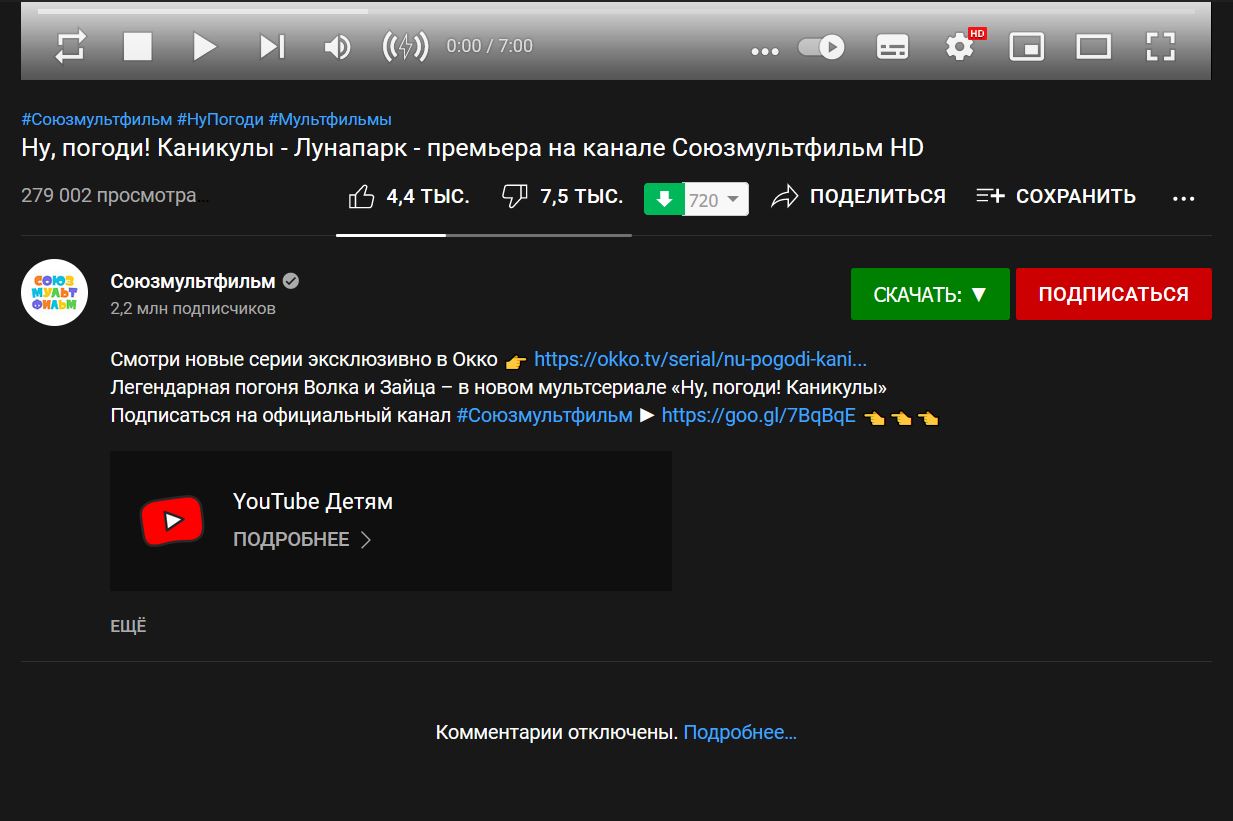Open the #НуПогоди hashtag
The width and height of the screenshot is (1233, 821).
coord(220,119)
